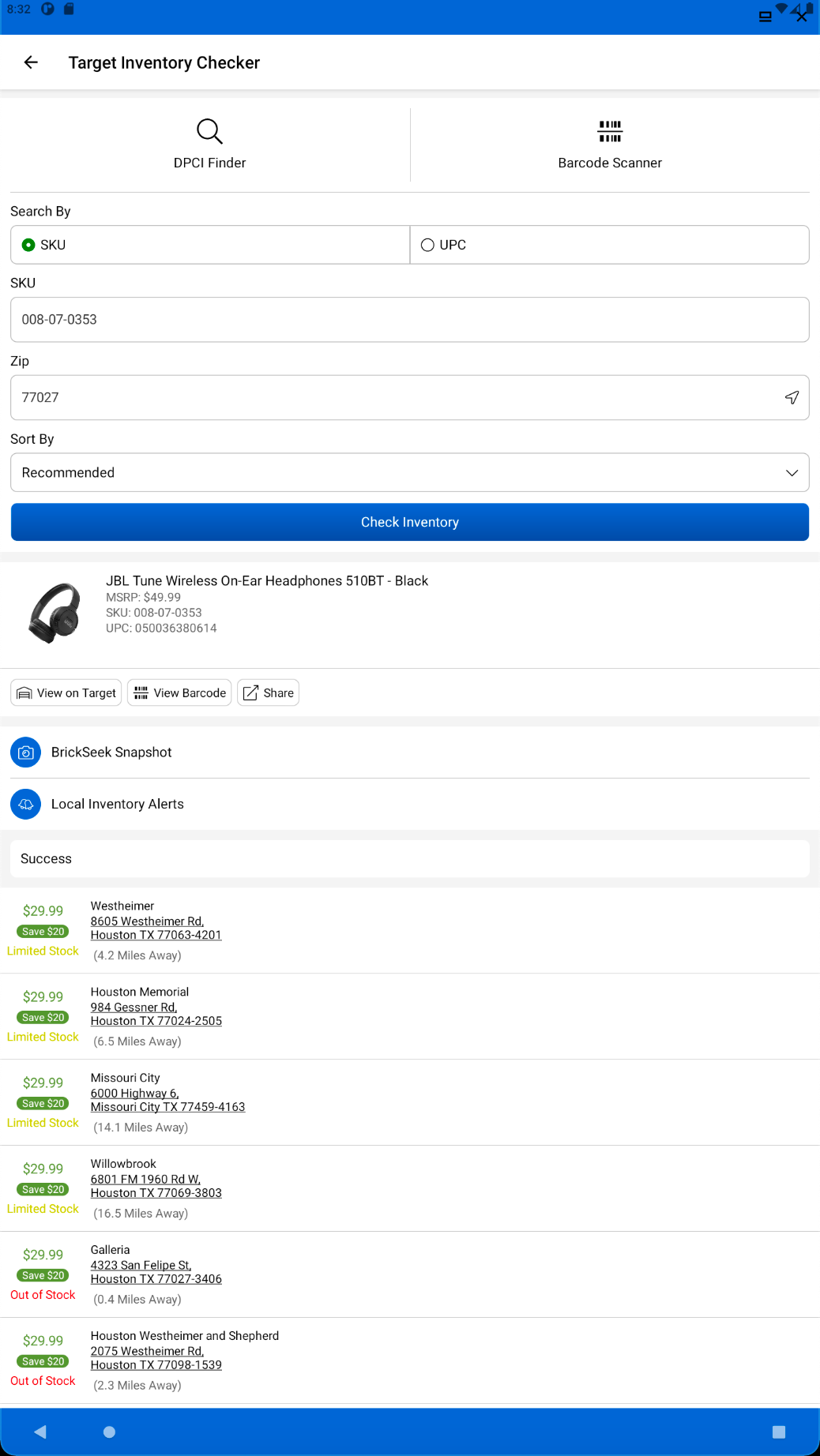Share the JBL headphones product

pyautogui.click(x=268, y=692)
